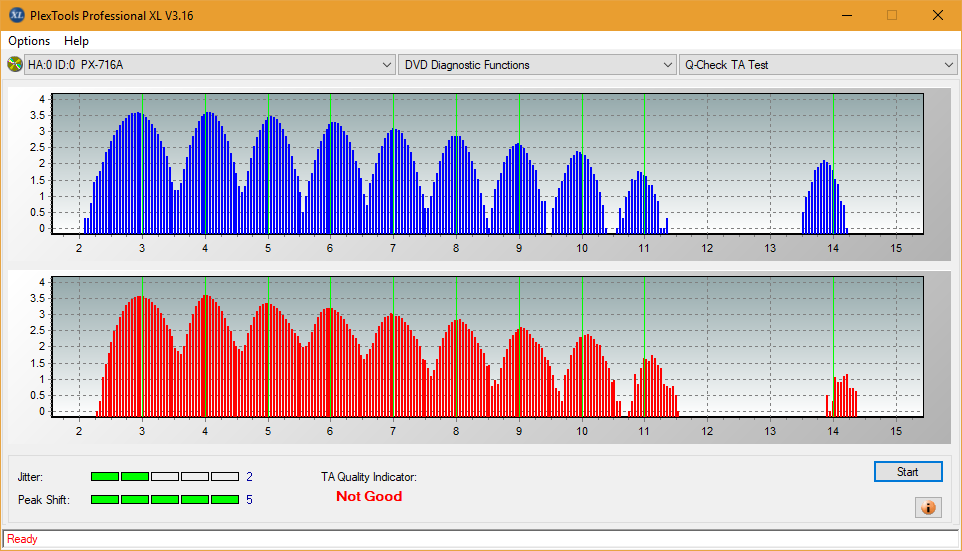Click the empty fifth Jitter bar segment

[x=225, y=476]
